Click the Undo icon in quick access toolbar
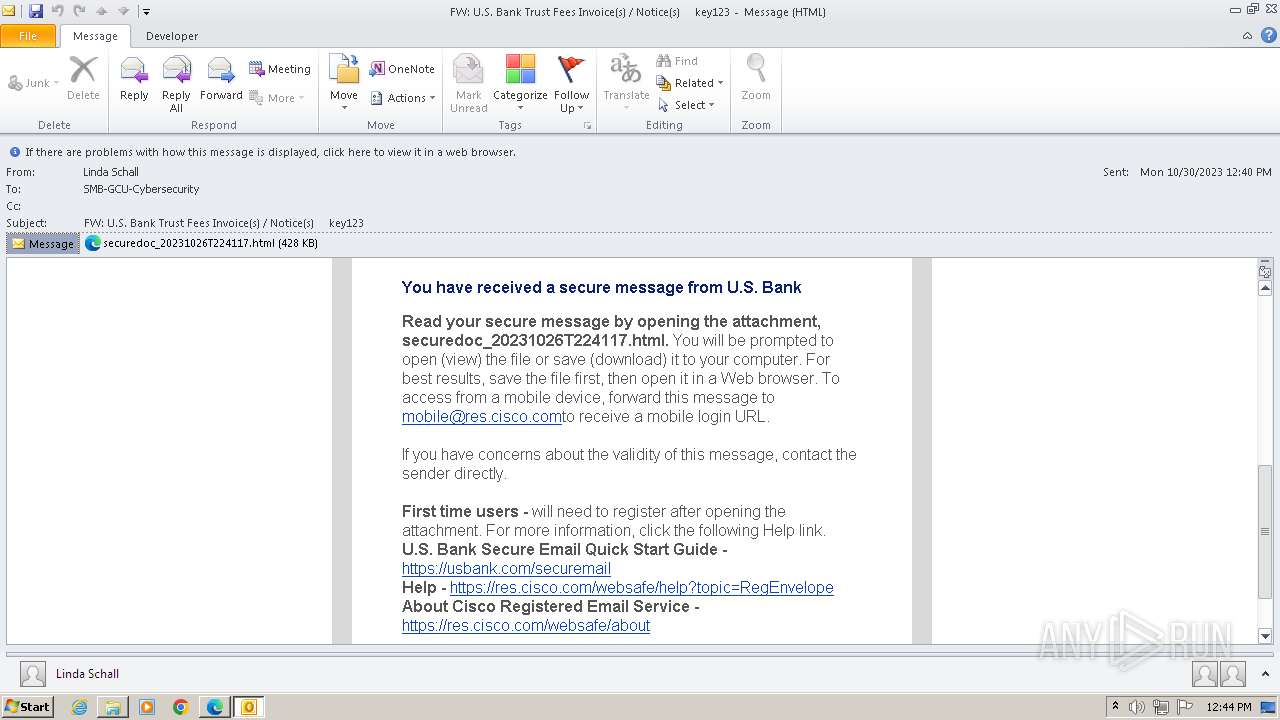Image resolution: width=1280 pixels, height=720 pixels. click(x=57, y=11)
